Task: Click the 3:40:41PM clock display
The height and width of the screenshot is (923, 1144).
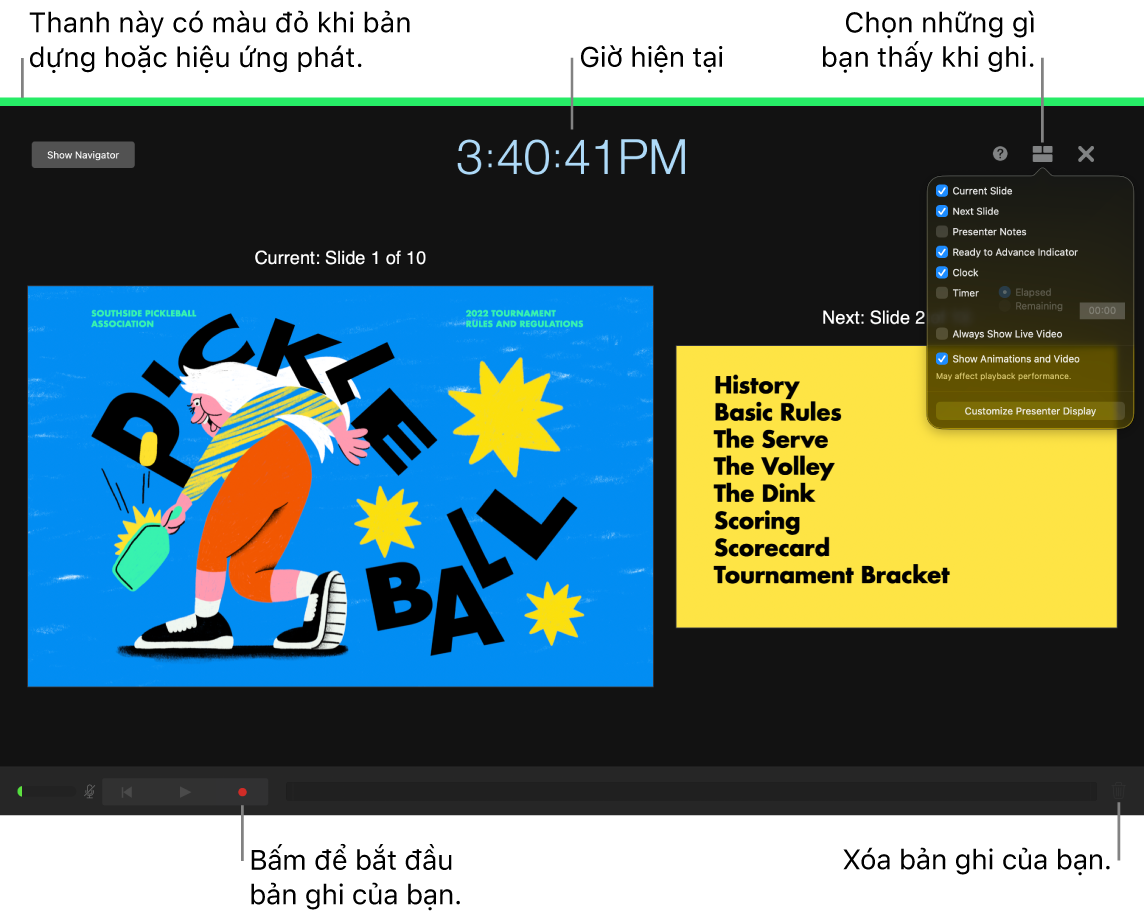Action: (571, 157)
